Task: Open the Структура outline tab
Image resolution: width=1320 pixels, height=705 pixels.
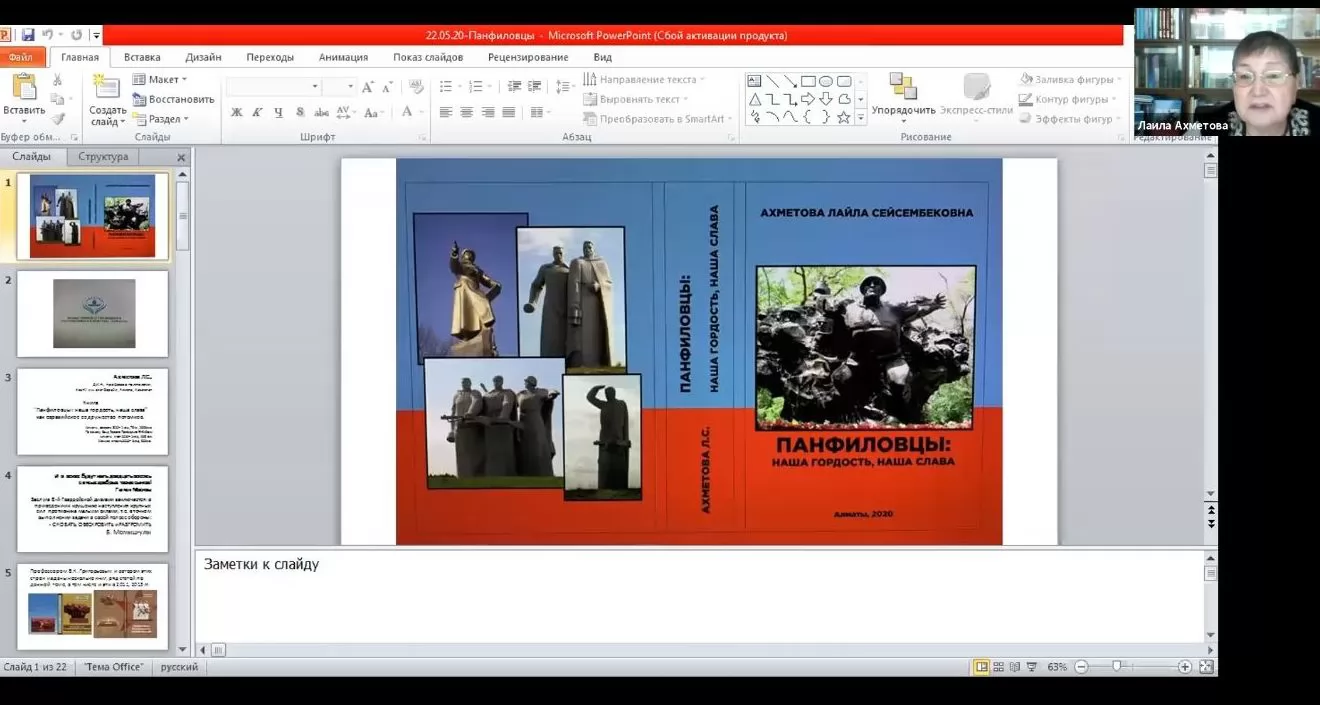Action: click(x=103, y=157)
